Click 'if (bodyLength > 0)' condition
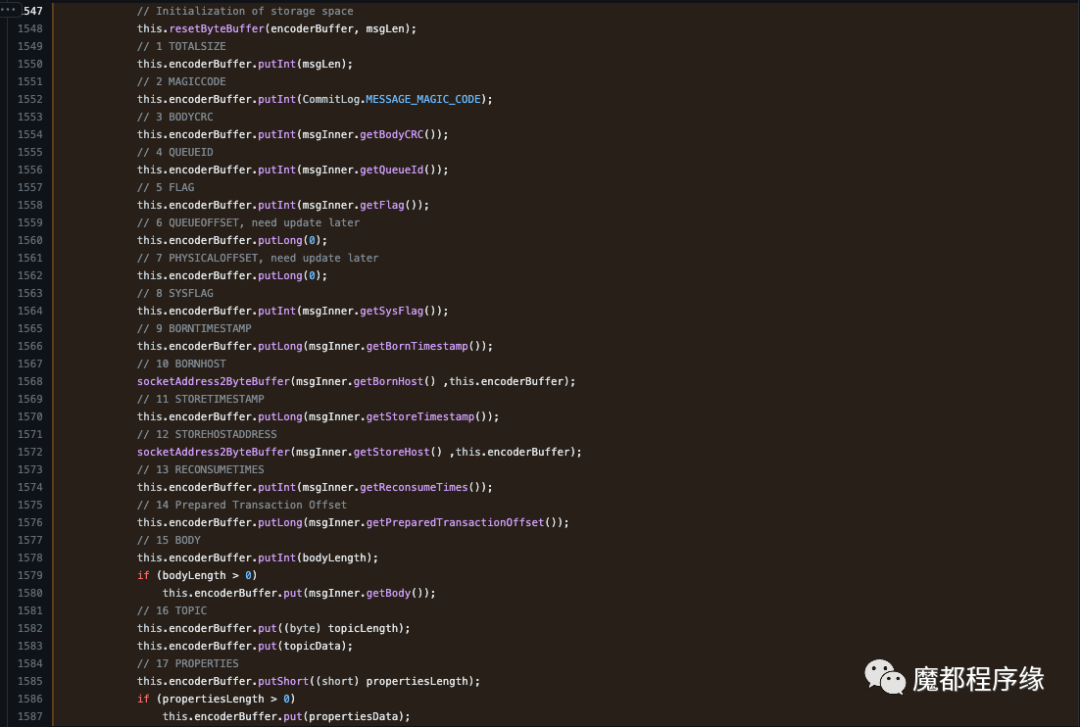 point(197,575)
